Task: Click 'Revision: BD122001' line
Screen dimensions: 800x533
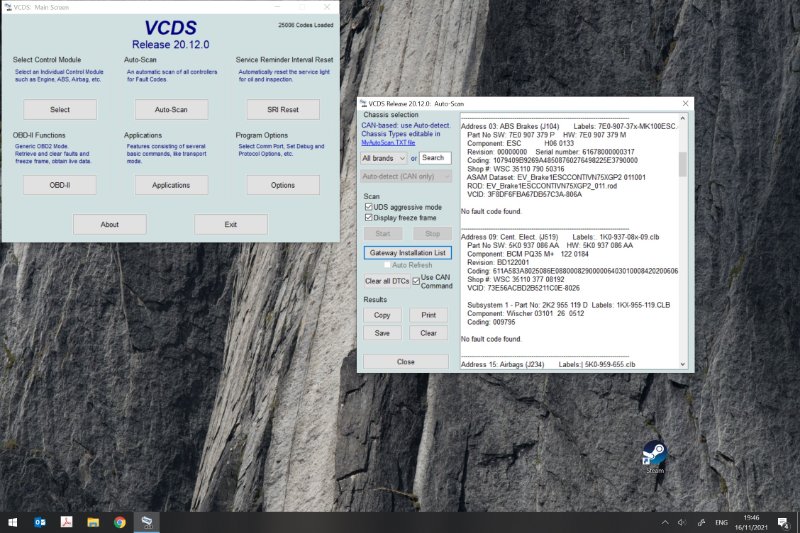Action: point(498,262)
